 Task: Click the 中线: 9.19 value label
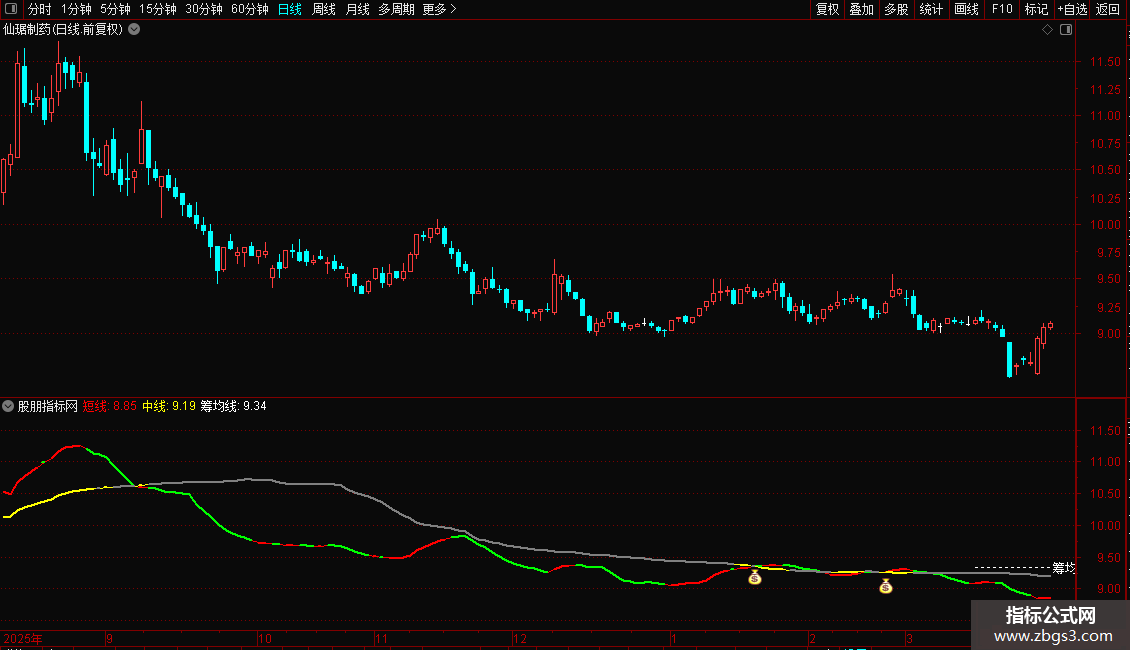[169, 406]
